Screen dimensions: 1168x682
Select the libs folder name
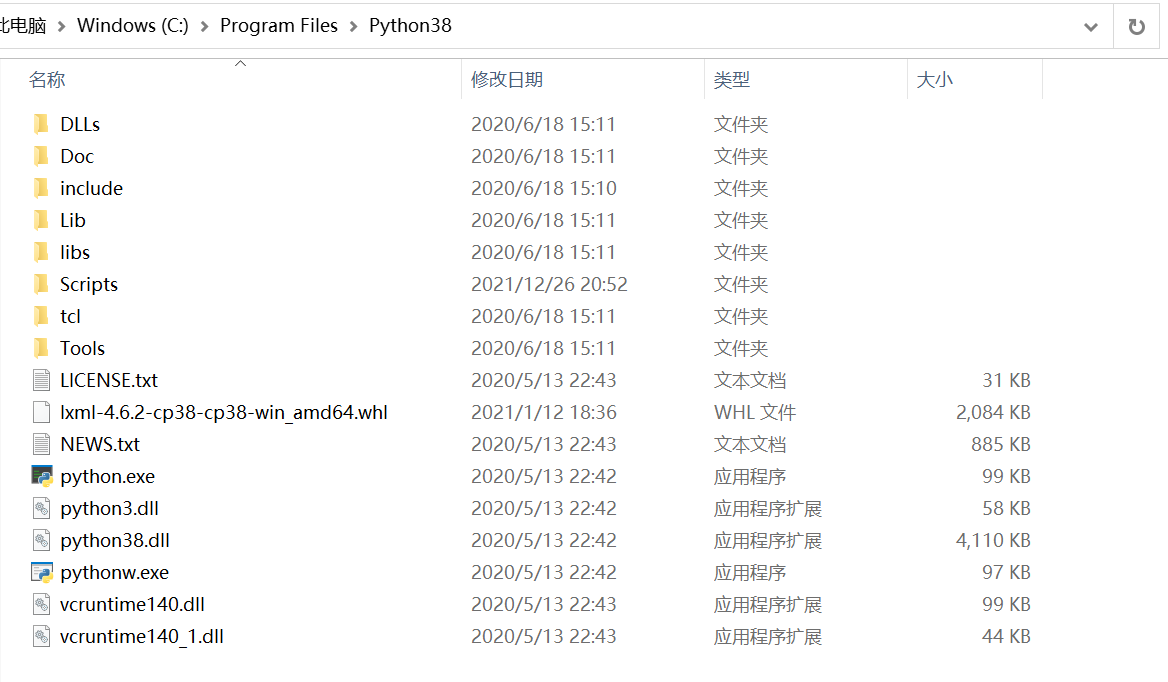tap(74, 252)
